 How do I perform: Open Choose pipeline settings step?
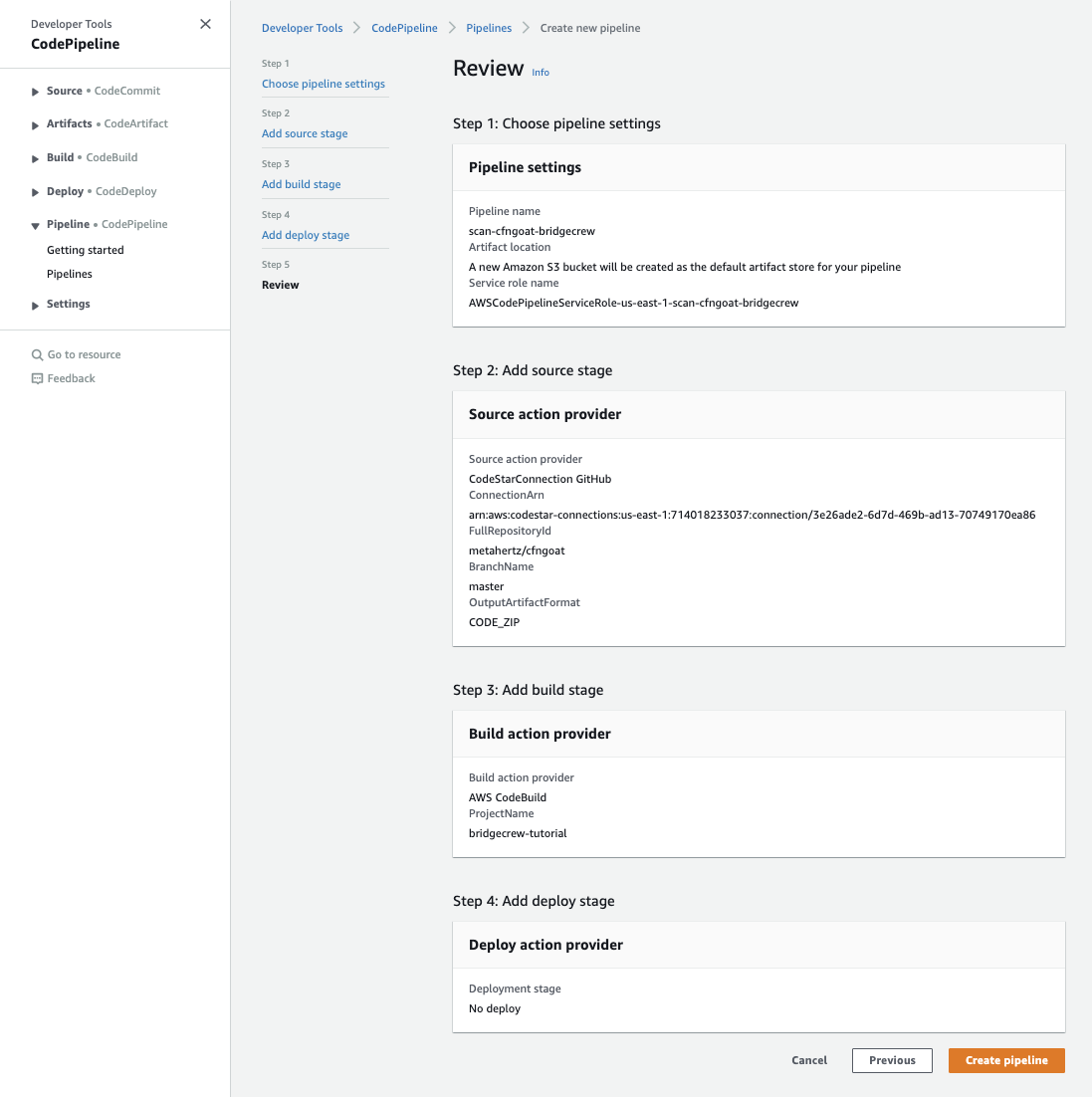pos(324,84)
